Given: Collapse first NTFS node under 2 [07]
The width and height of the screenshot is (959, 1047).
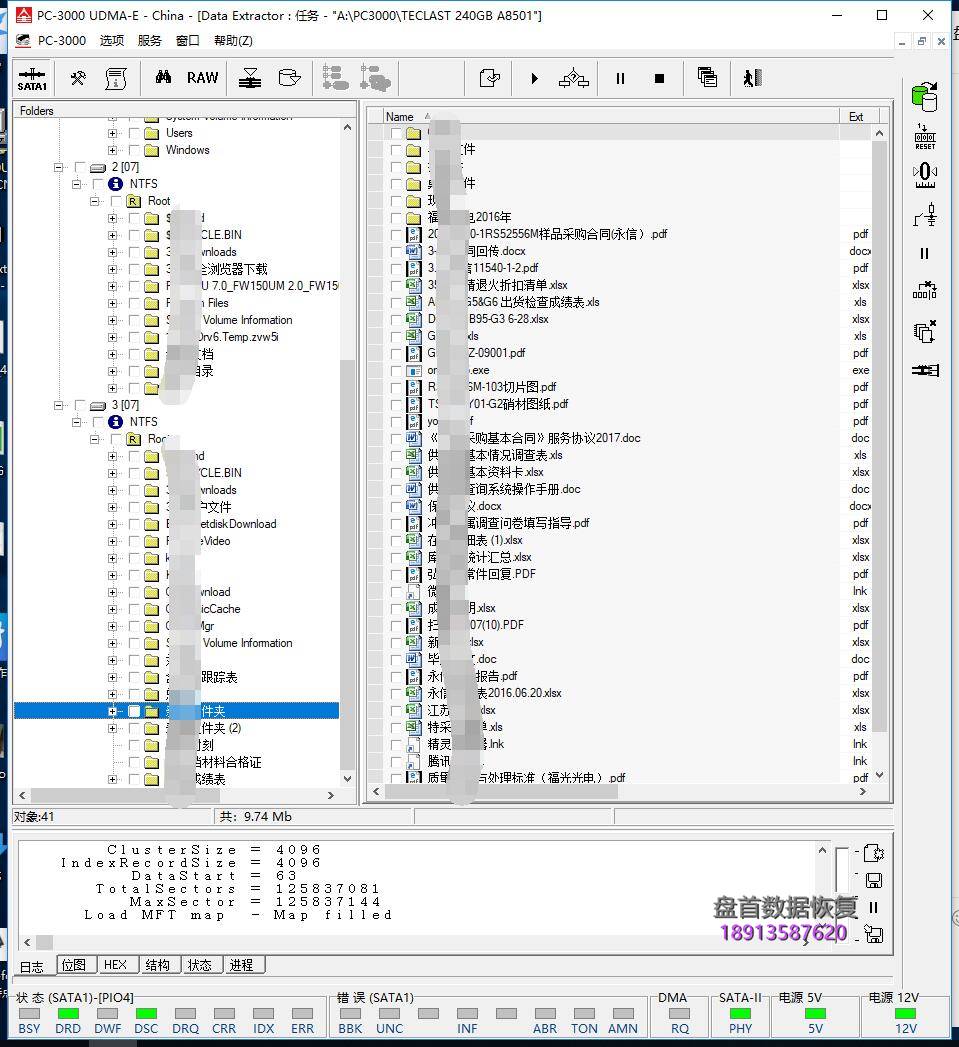Looking at the screenshot, I should [x=77, y=184].
